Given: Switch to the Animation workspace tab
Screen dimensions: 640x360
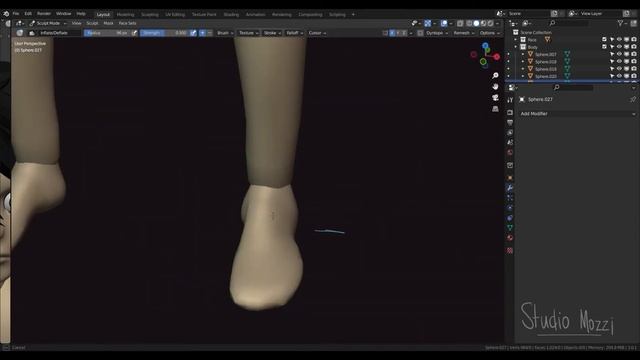Looking at the screenshot, I should pyautogui.click(x=255, y=14).
